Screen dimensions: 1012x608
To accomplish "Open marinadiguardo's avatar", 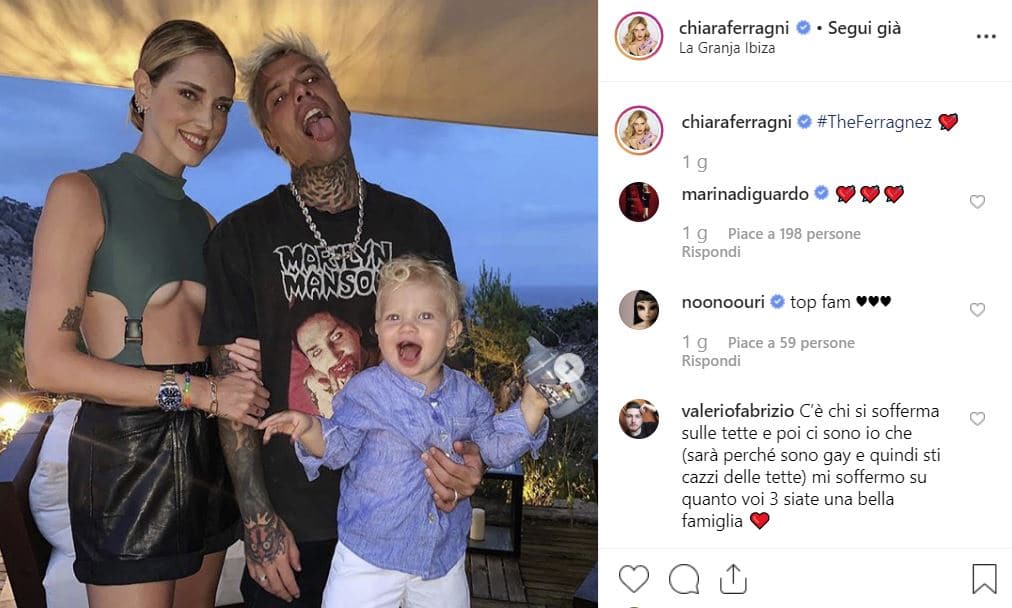I will point(639,202).
